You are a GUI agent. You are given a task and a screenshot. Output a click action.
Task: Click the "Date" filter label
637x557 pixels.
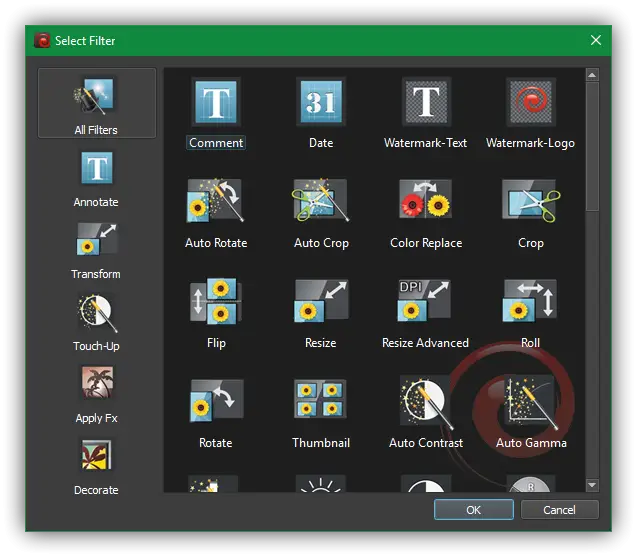(321, 143)
